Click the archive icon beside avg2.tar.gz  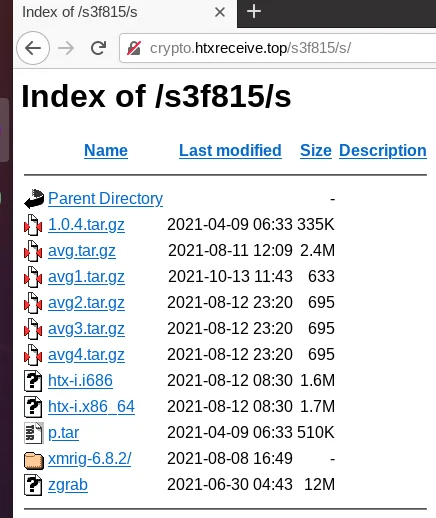pos(33,303)
